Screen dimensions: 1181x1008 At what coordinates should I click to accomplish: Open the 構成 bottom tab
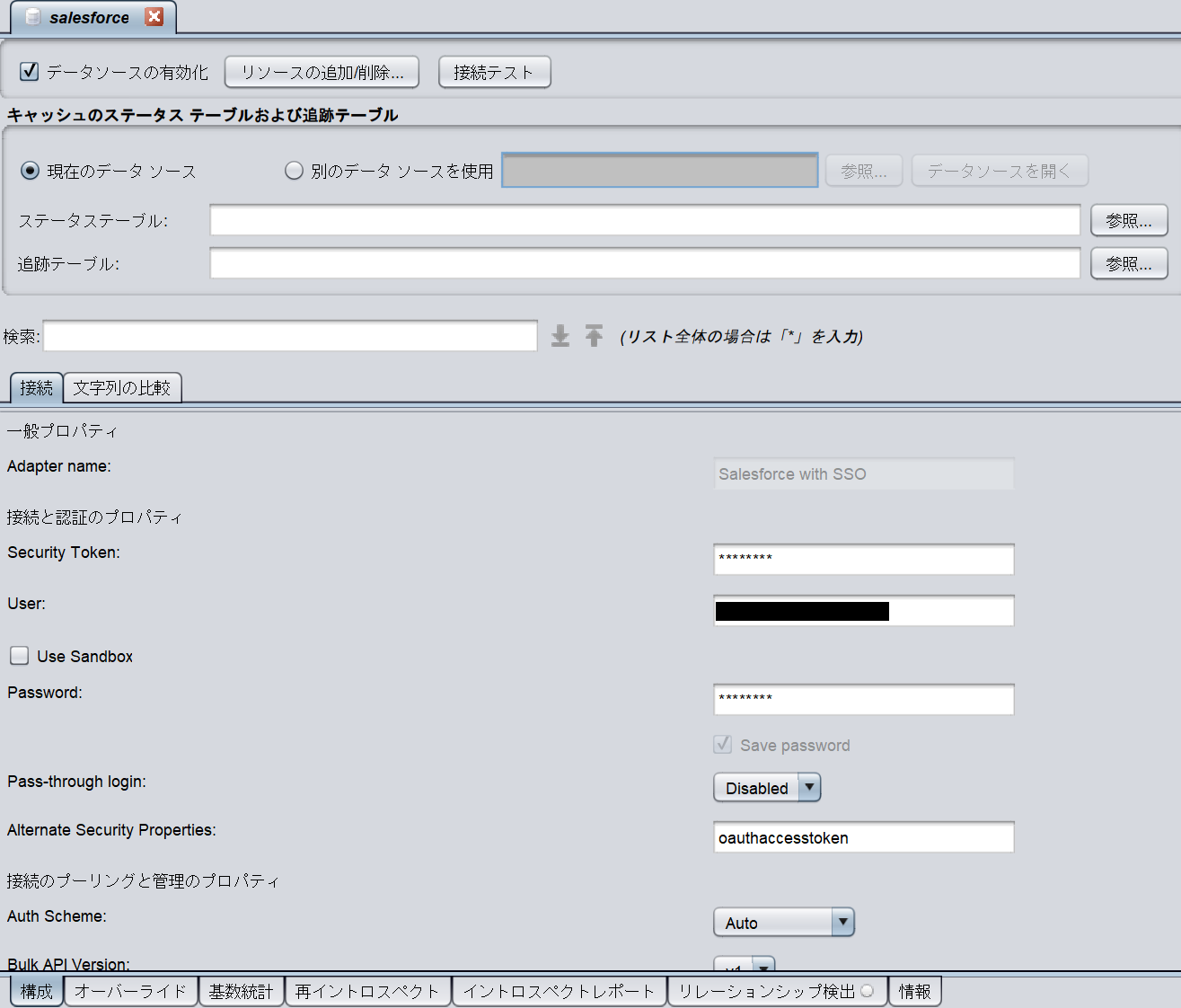[37, 991]
